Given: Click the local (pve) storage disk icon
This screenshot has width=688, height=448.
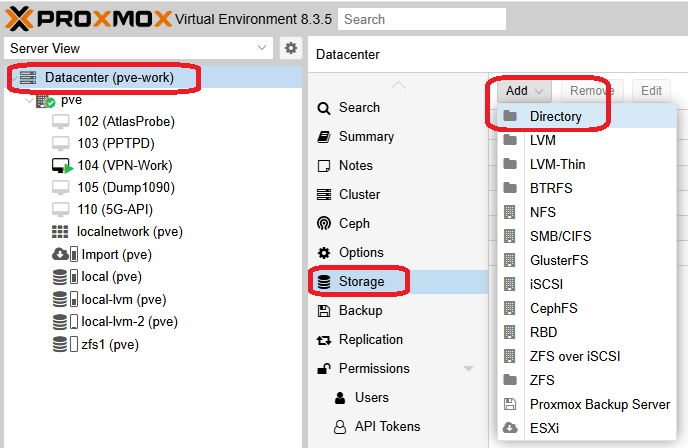Looking at the screenshot, I should pos(60,277).
